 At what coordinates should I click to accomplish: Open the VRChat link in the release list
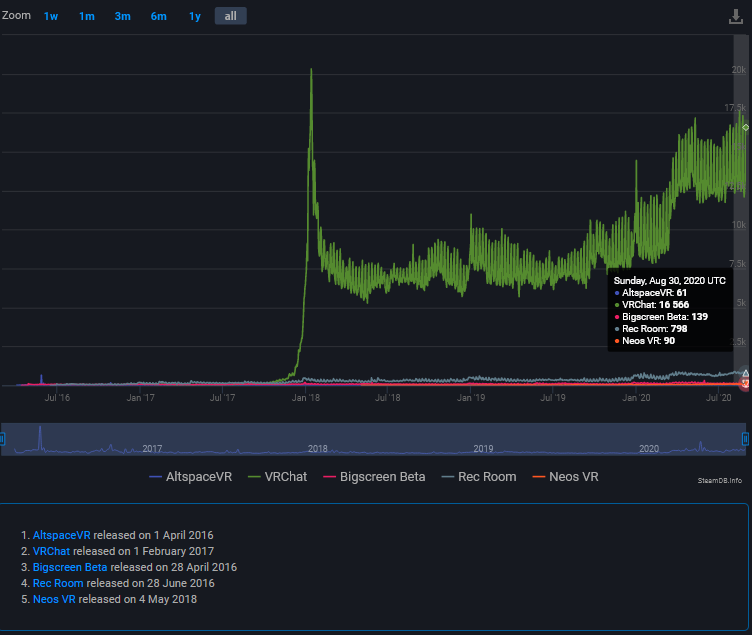click(x=51, y=551)
